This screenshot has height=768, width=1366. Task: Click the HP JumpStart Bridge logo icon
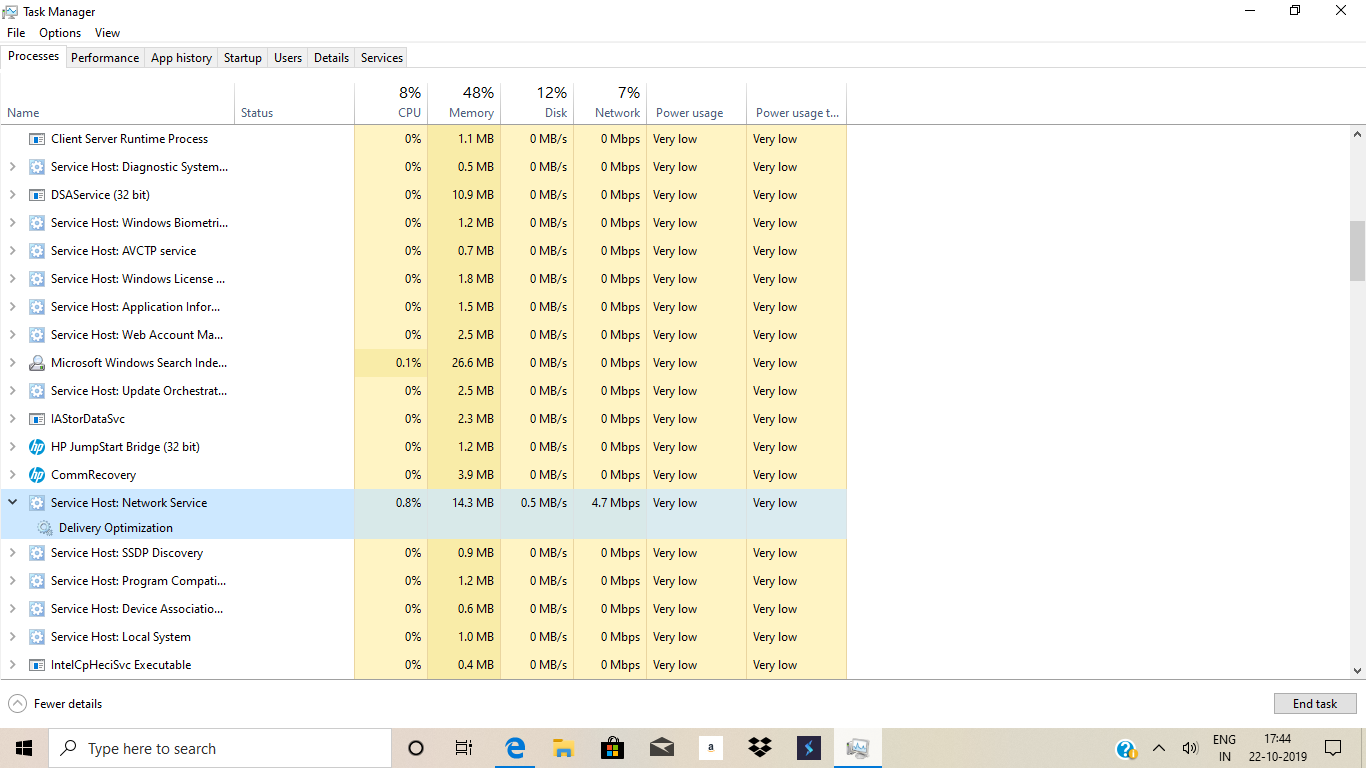(37, 447)
